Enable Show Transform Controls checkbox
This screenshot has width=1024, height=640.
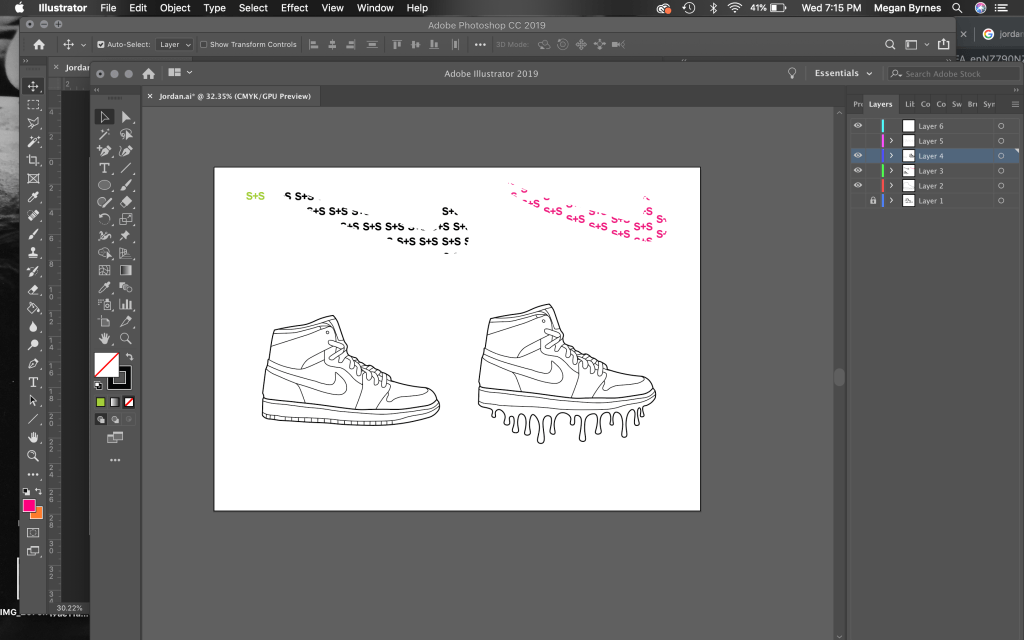(203, 45)
